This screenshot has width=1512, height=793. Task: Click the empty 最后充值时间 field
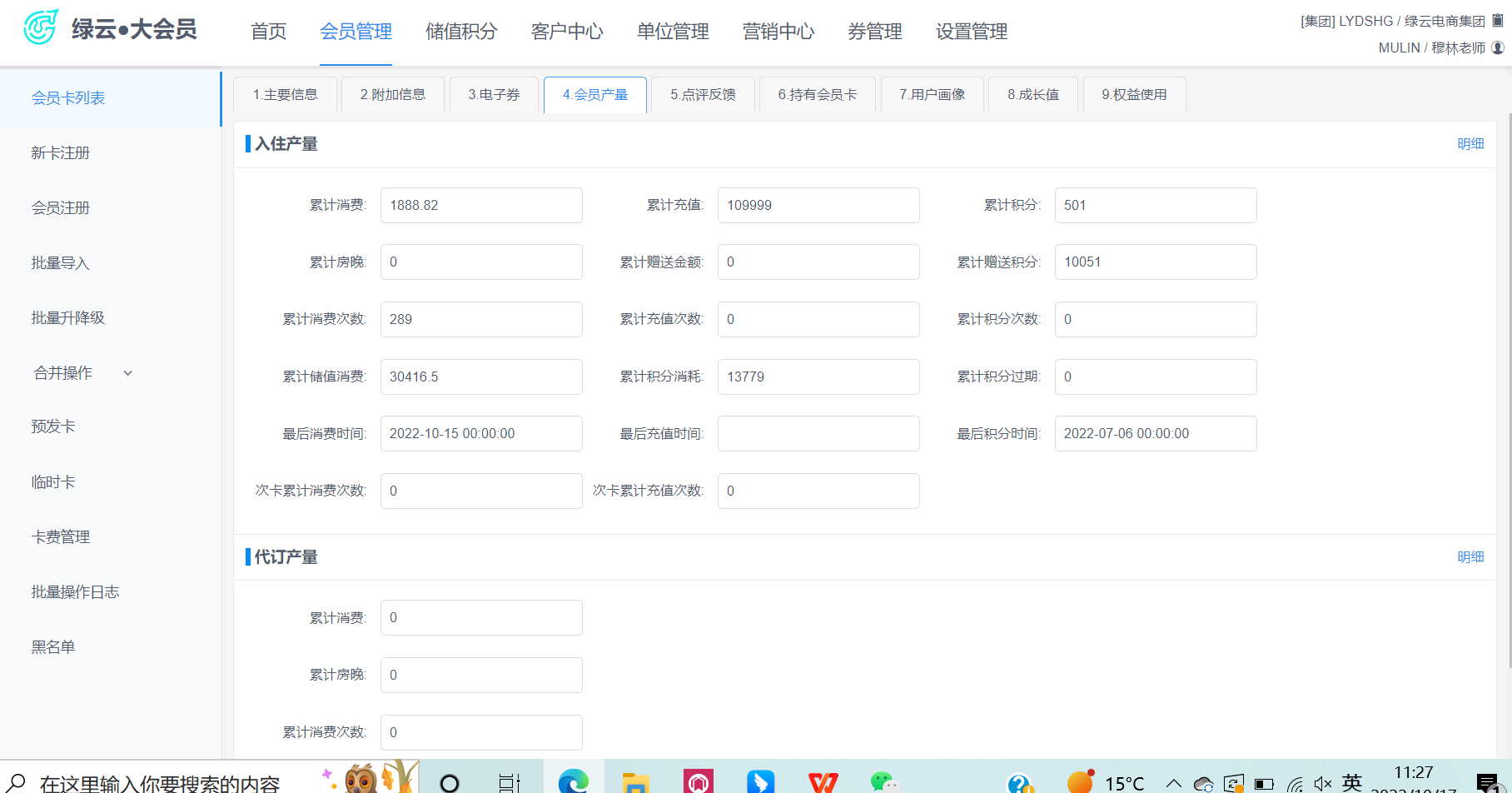click(818, 434)
